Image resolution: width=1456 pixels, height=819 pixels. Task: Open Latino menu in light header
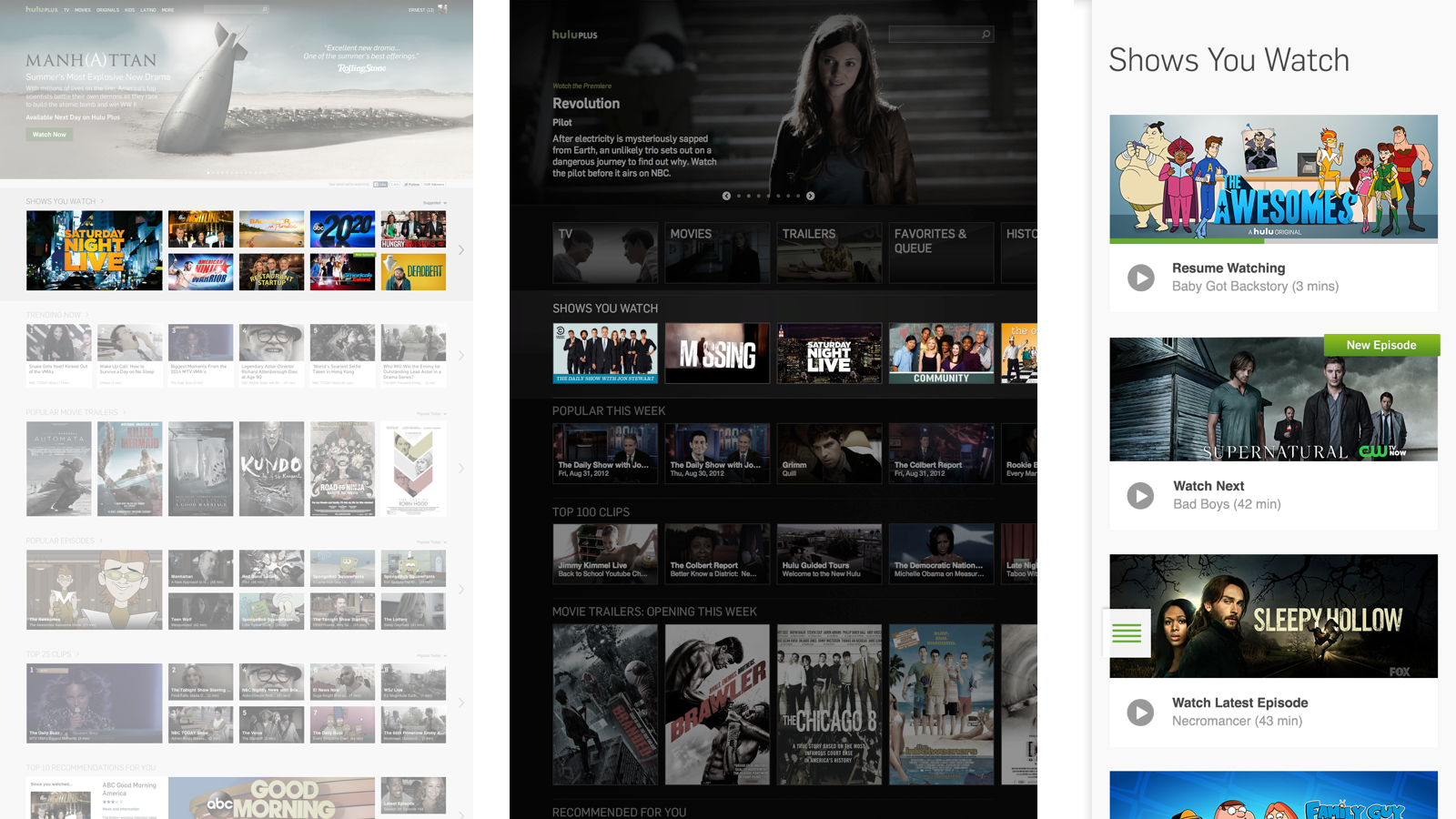click(x=147, y=10)
